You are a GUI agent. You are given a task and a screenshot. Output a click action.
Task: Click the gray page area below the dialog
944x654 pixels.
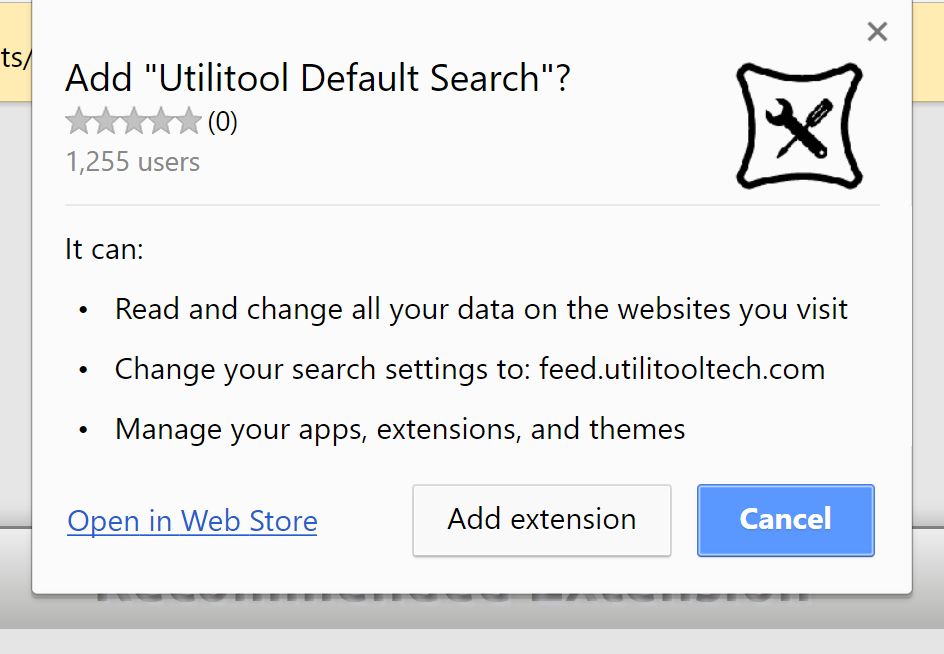[x=470, y=640]
